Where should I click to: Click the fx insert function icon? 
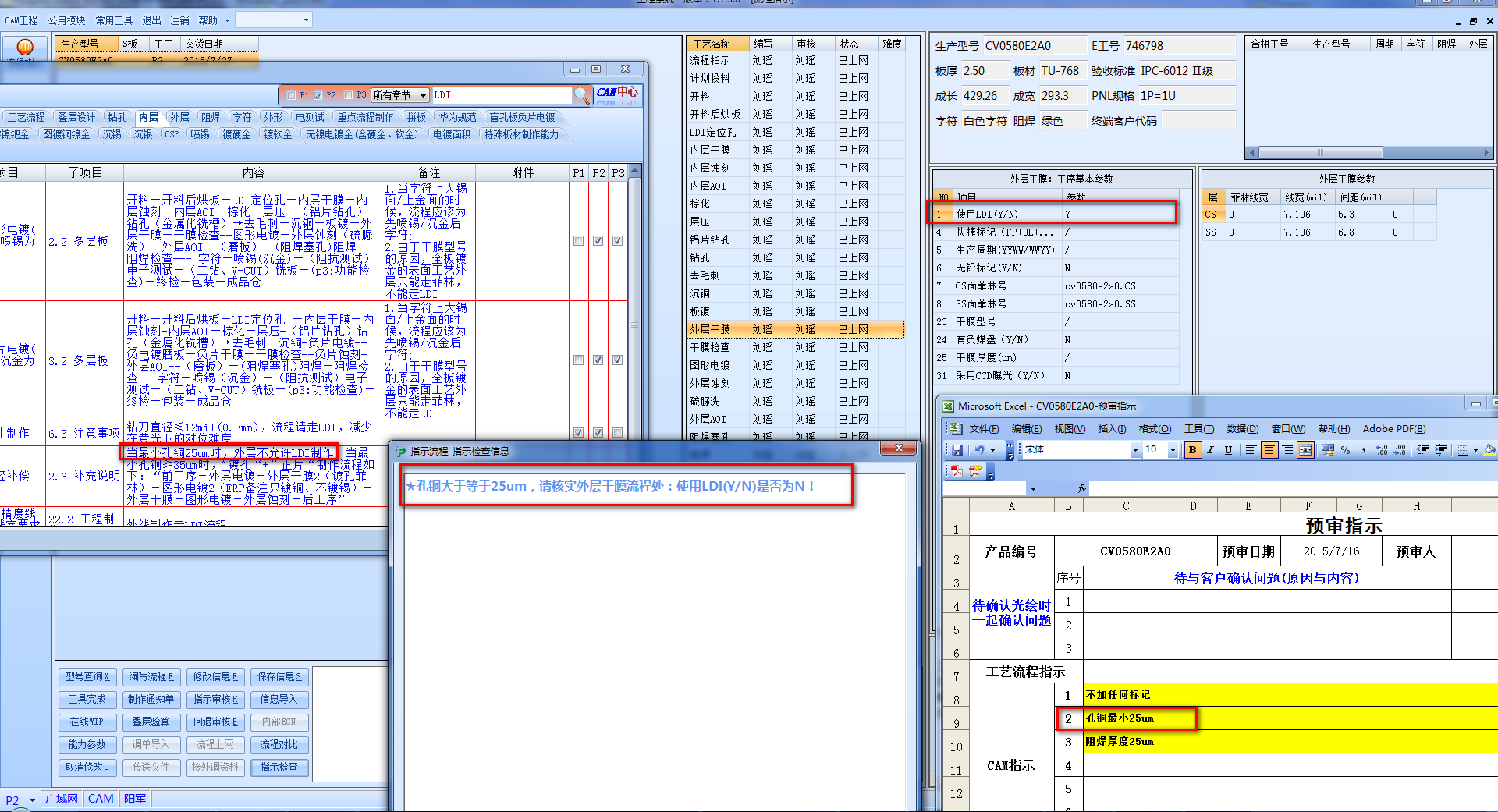(x=1082, y=488)
